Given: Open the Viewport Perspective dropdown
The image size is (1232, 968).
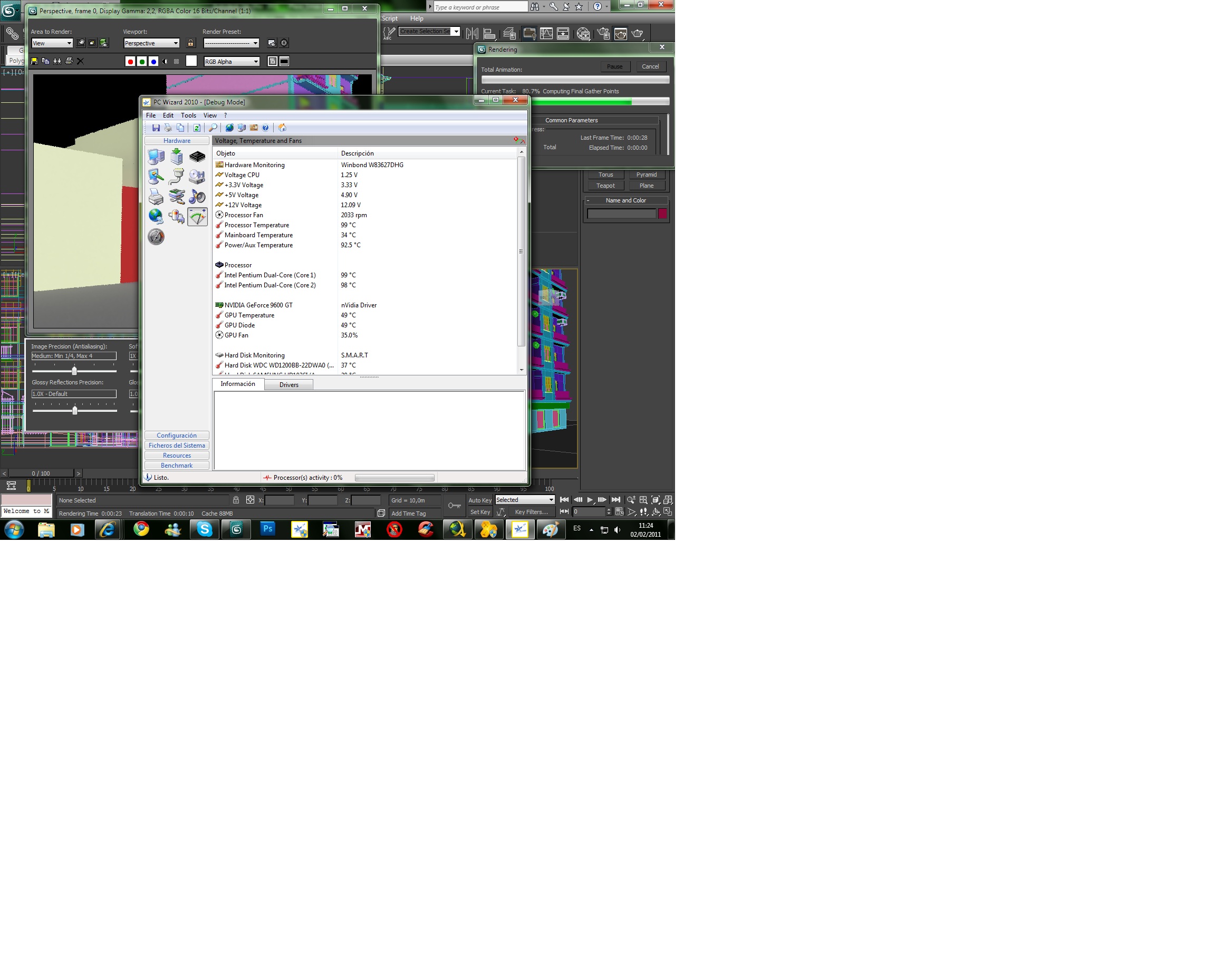Looking at the screenshot, I should (151, 43).
